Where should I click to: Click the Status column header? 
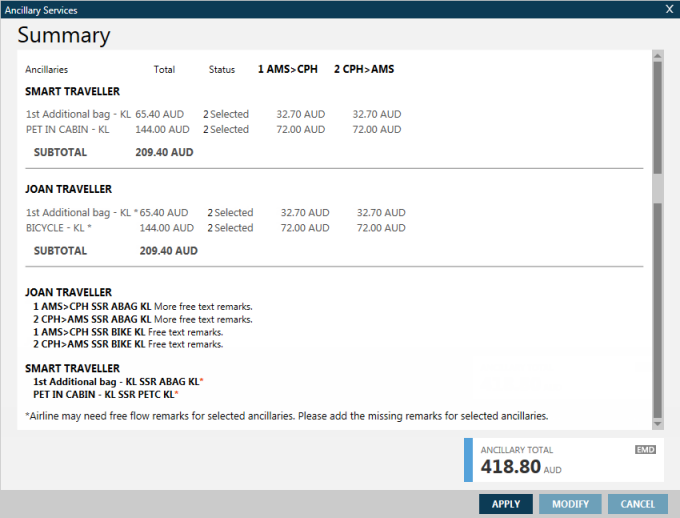coord(222,70)
